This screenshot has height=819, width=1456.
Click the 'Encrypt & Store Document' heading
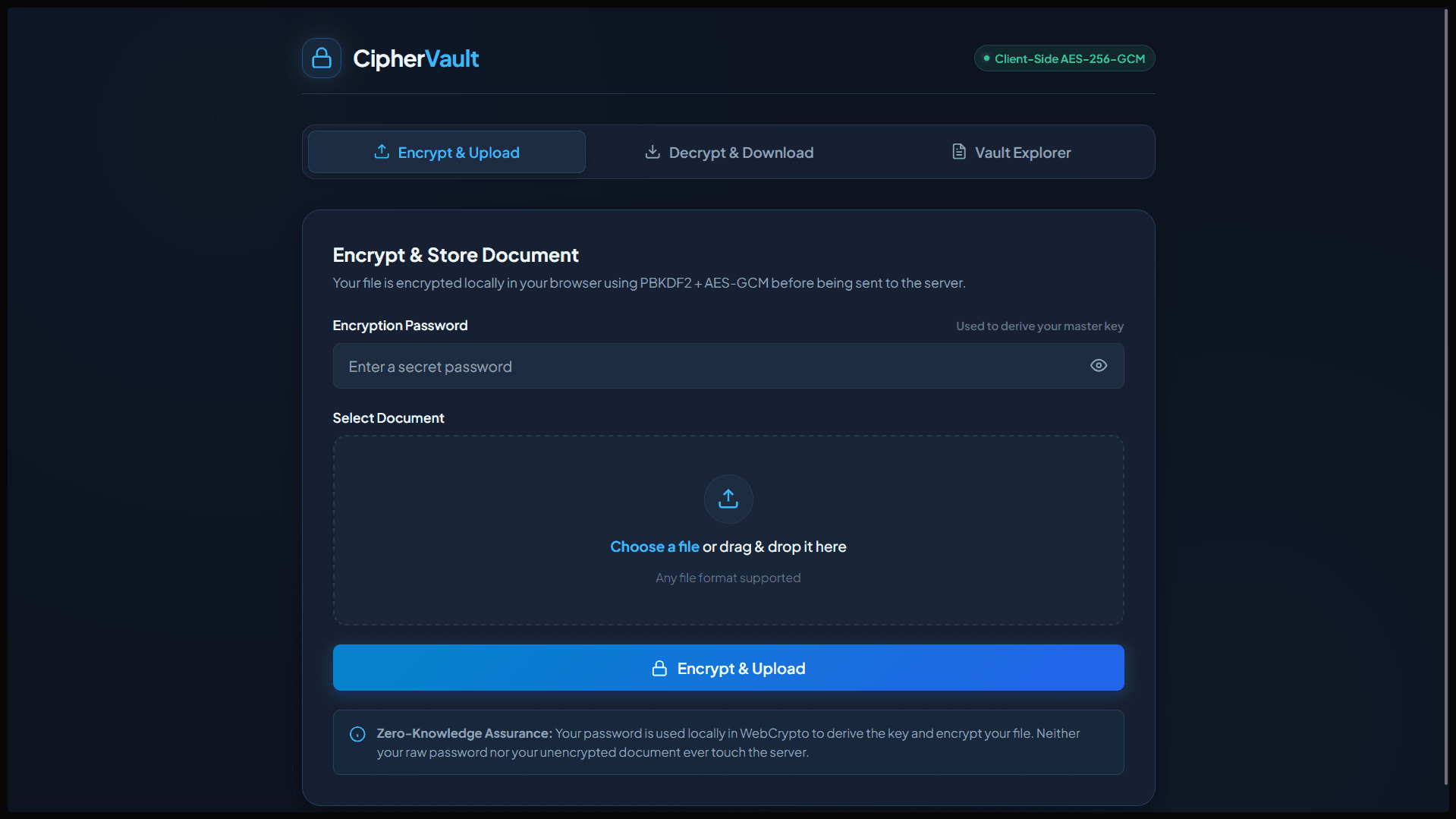(x=455, y=255)
